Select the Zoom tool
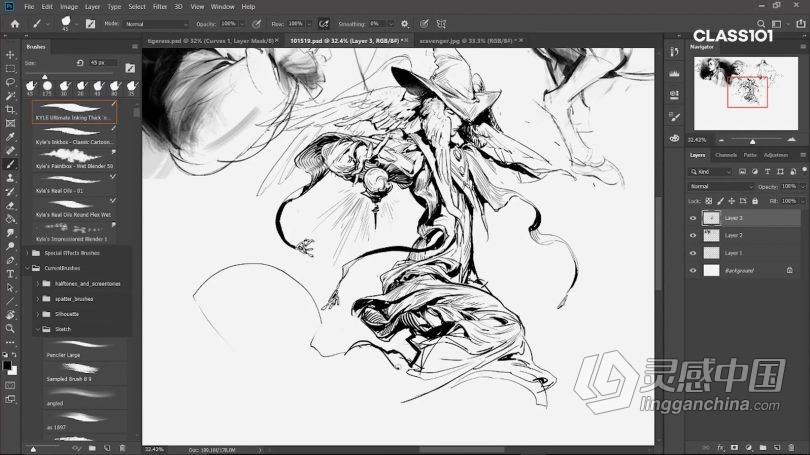This screenshot has height=455, width=810. (10, 328)
